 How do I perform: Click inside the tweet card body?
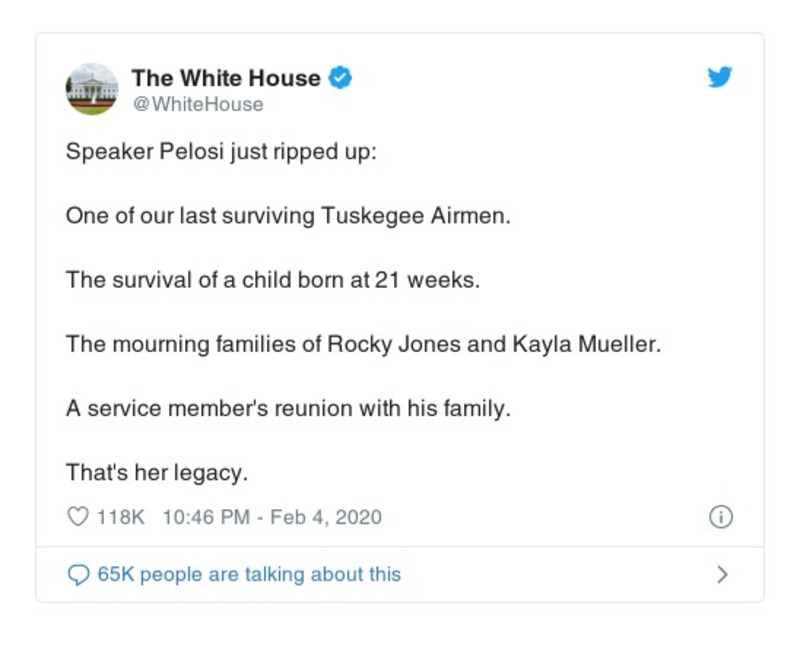point(400,300)
